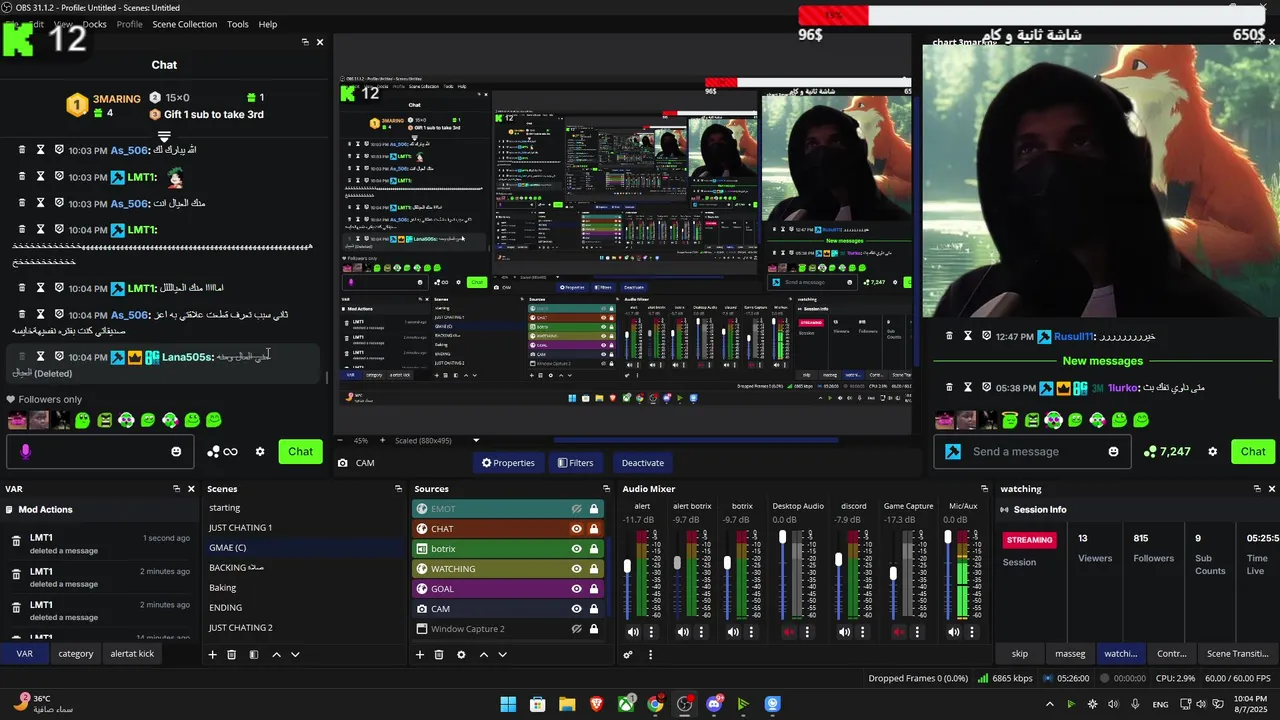Image resolution: width=1280 pixels, height=720 pixels.
Task: Open the Scene Collection menu
Action: tap(184, 24)
